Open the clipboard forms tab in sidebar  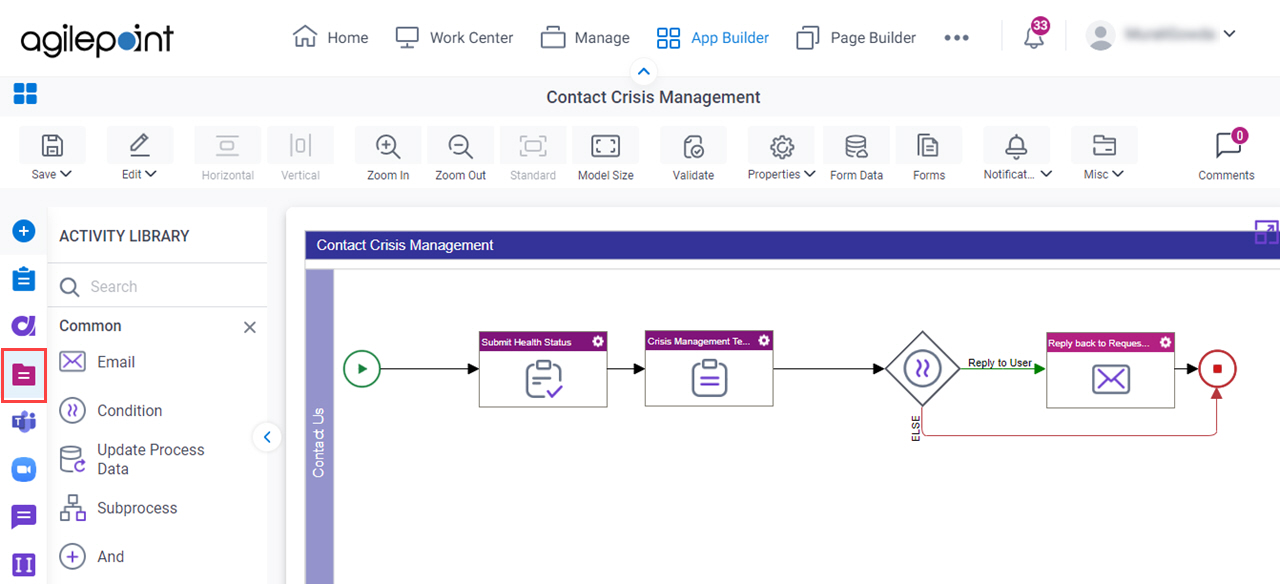pos(24,279)
